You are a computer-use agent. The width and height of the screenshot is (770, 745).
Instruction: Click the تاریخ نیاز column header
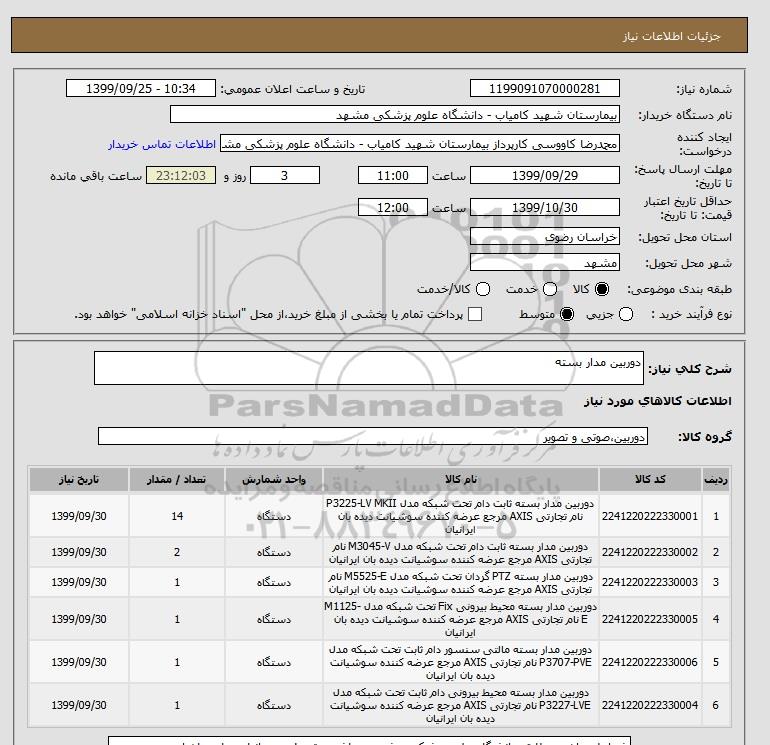click(x=79, y=479)
